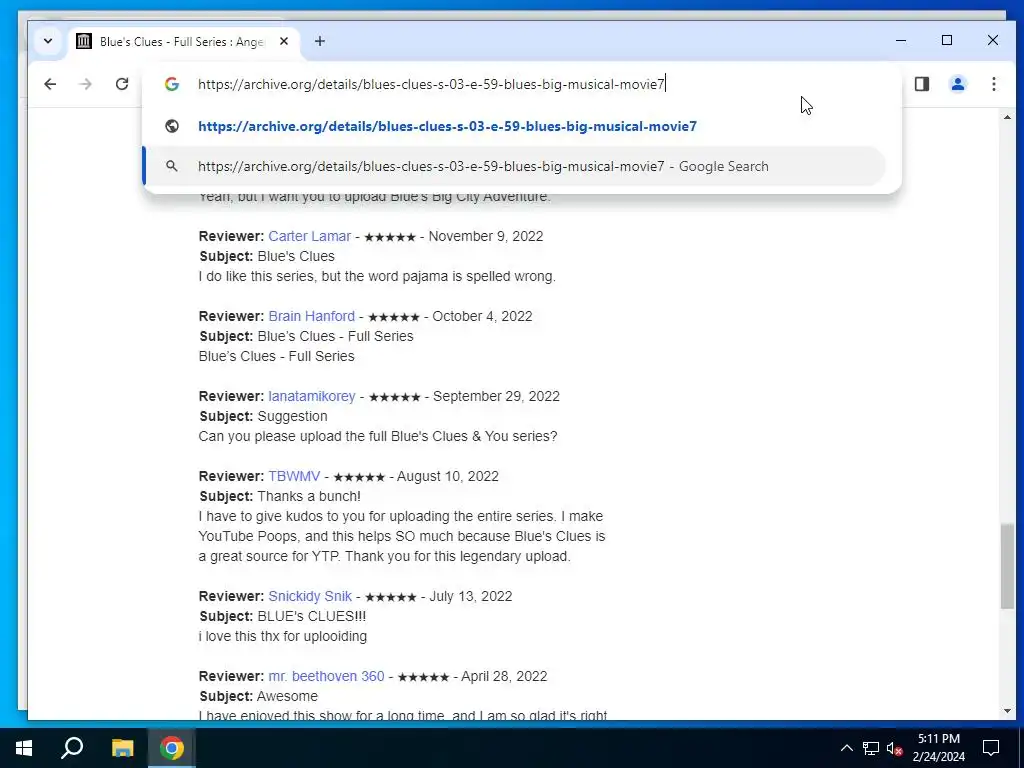Show hidden system tray icons
Screen dimensions: 1024x768
pos(846,748)
